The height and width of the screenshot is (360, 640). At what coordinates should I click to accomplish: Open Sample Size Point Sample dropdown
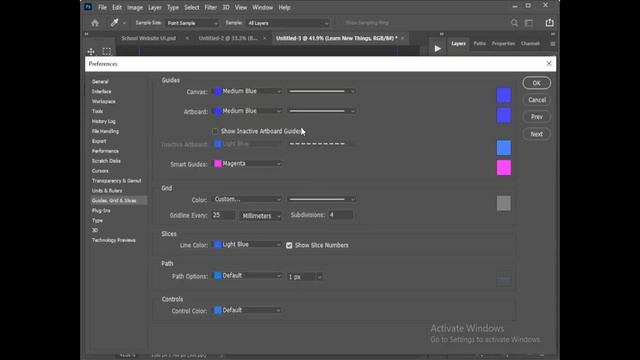192,23
